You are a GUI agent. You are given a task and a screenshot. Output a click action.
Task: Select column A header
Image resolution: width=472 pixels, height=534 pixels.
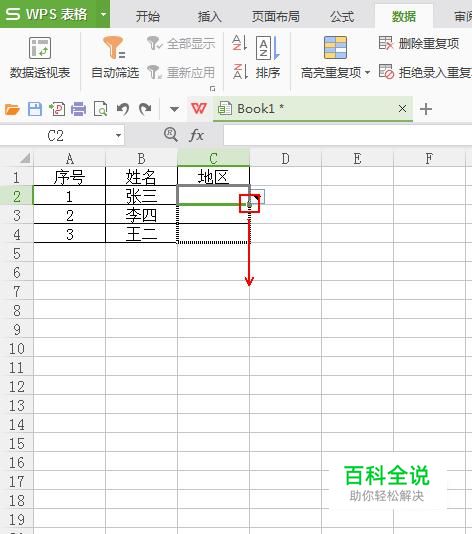(69, 159)
